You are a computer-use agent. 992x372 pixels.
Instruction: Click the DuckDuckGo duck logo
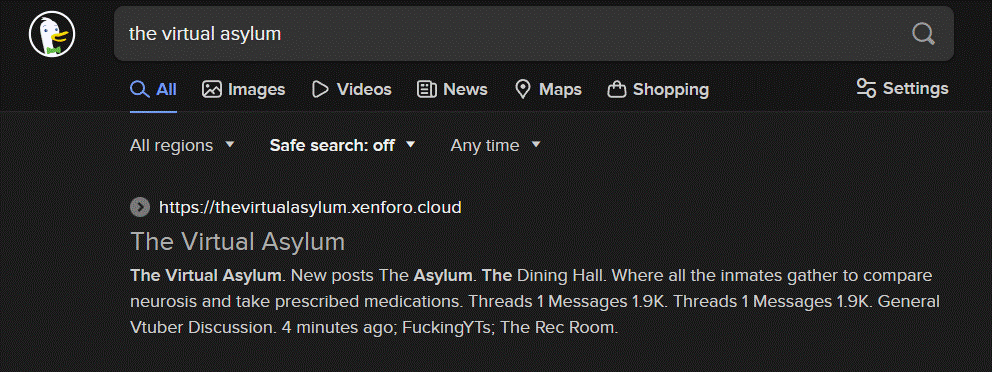tap(52, 34)
